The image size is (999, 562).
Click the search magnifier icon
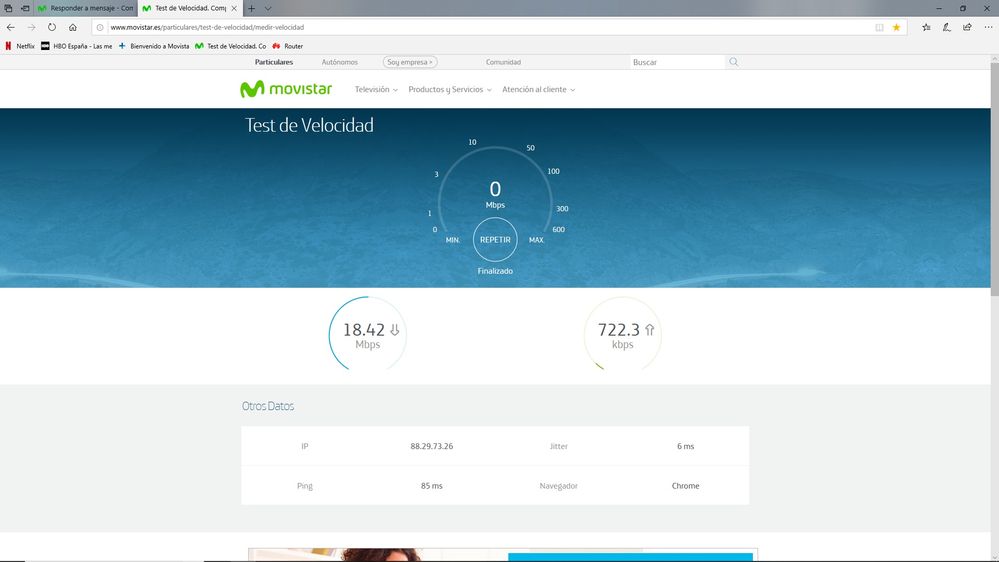pyautogui.click(x=733, y=62)
